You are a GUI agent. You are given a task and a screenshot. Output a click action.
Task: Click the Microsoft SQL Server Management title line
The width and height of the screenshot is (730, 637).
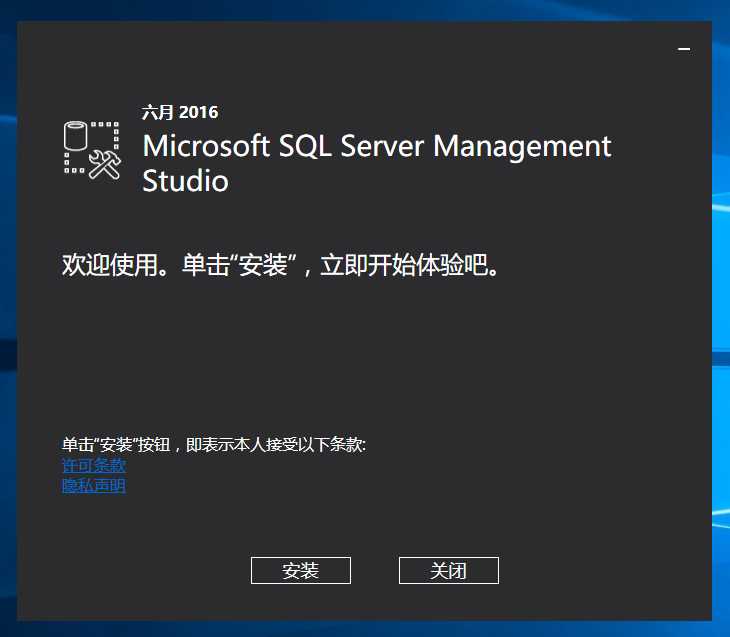tap(376, 146)
